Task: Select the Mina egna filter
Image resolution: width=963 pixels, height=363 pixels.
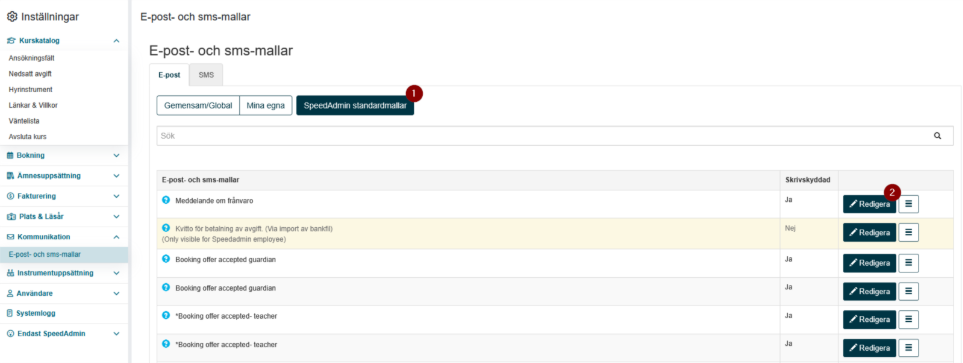Action: [265, 106]
